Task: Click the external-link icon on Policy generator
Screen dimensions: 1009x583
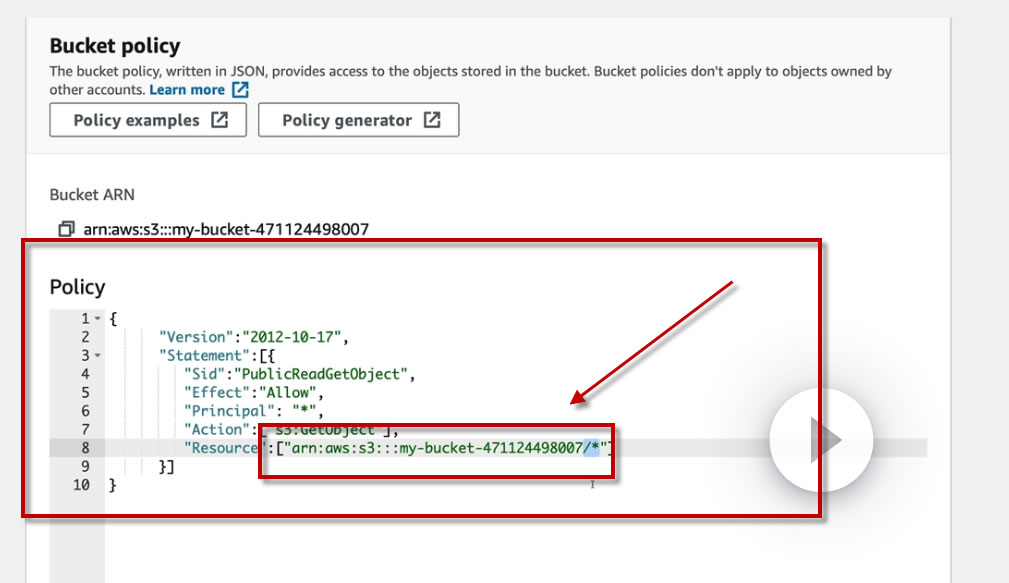Action: (x=431, y=120)
